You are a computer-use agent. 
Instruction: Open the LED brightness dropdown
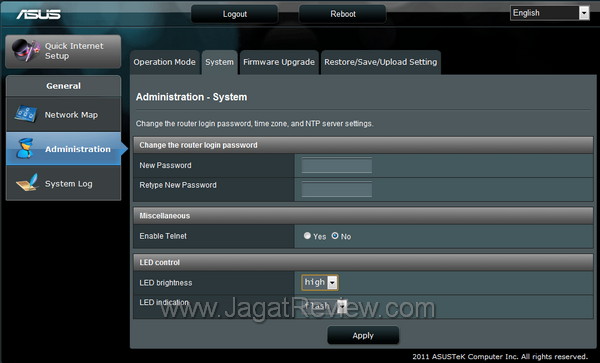pyautogui.click(x=320, y=282)
